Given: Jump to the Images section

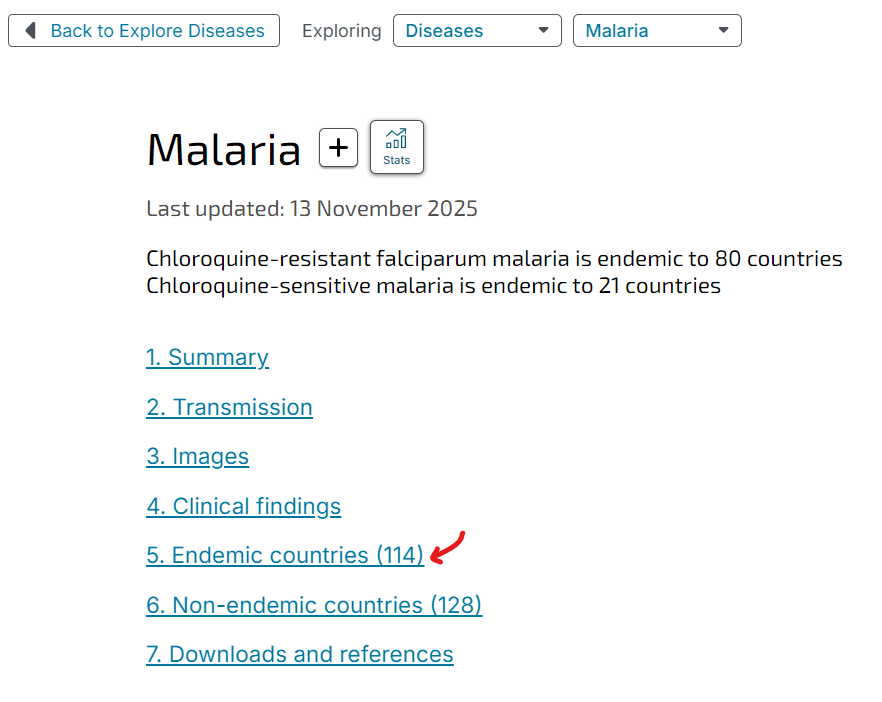Looking at the screenshot, I should 197,456.
